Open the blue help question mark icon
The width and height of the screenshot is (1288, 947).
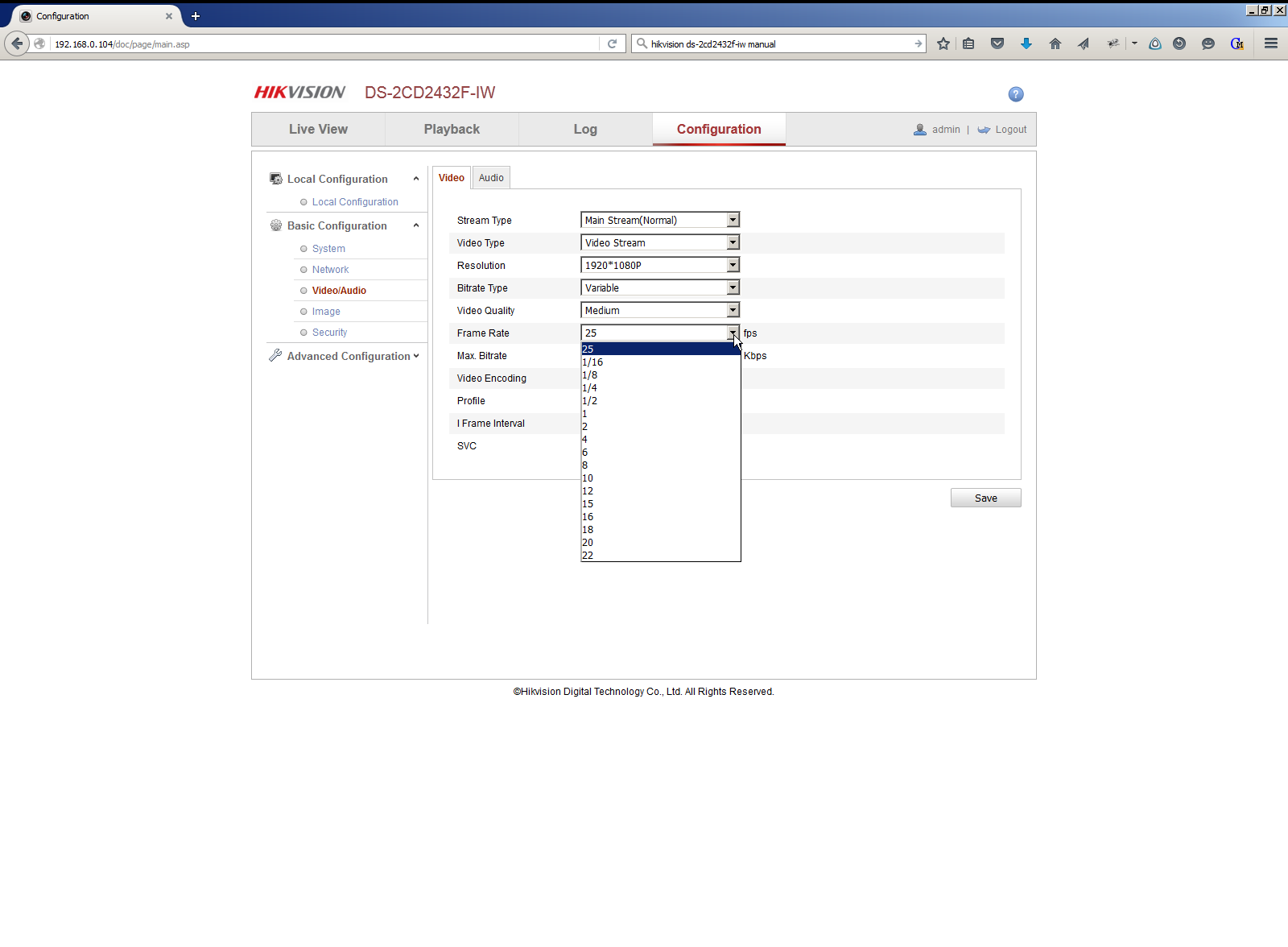tap(1016, 94)
